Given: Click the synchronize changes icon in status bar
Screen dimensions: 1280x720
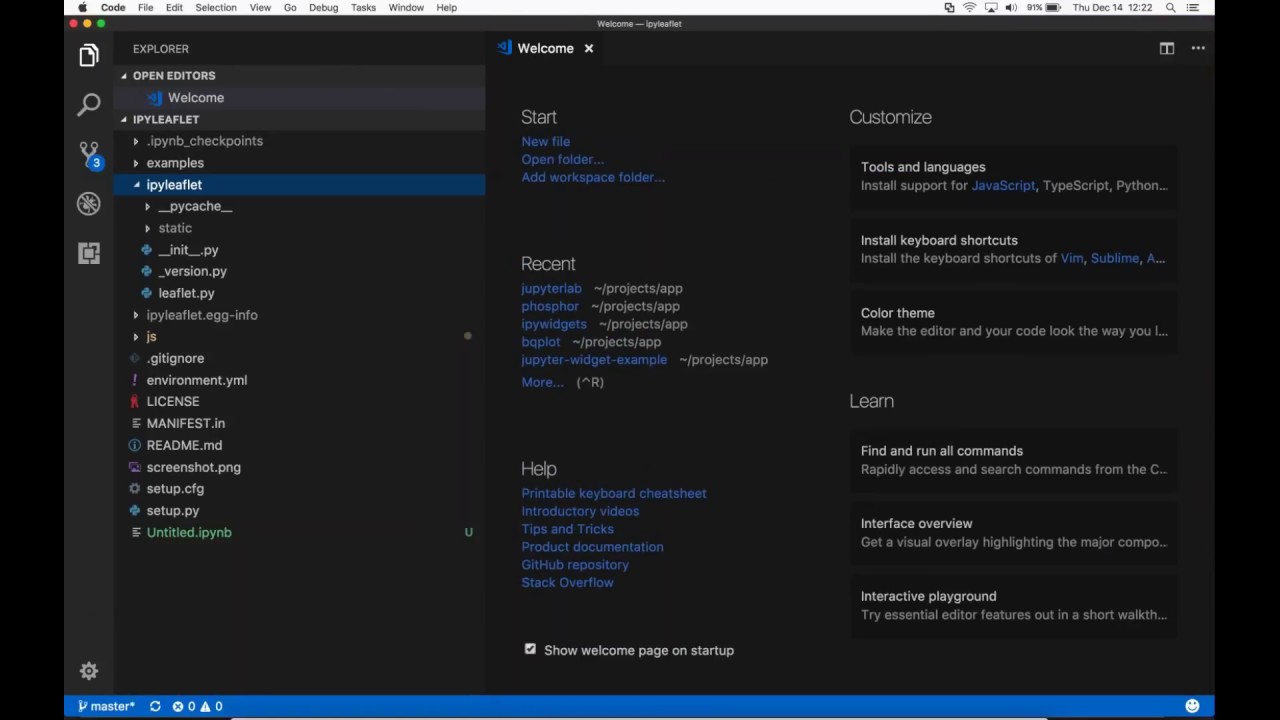Looking at the screenshot, I should pos(155,706).
